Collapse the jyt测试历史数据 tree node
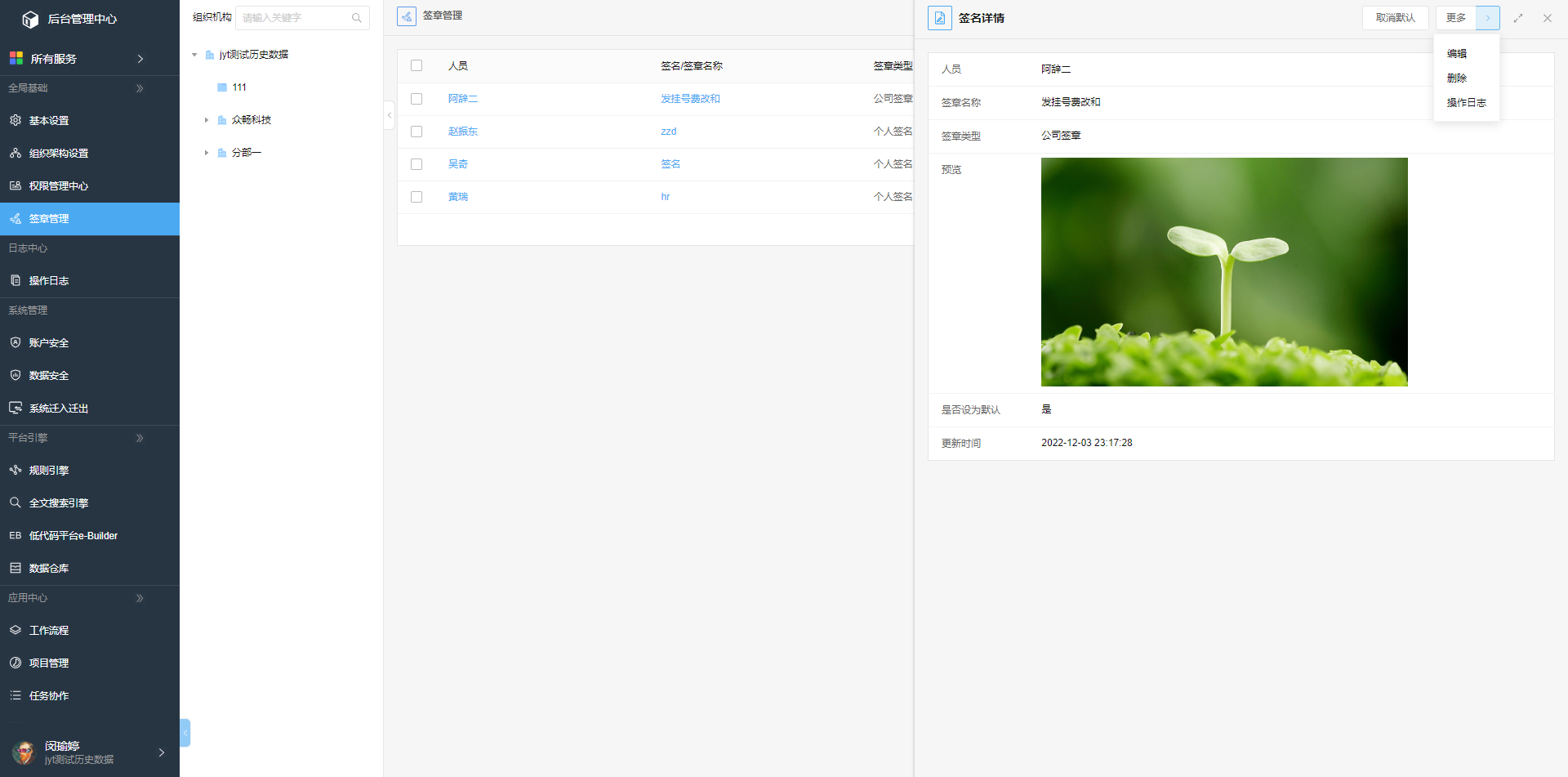The height and width of the screenshot is (777, 1568). (194, 55)
